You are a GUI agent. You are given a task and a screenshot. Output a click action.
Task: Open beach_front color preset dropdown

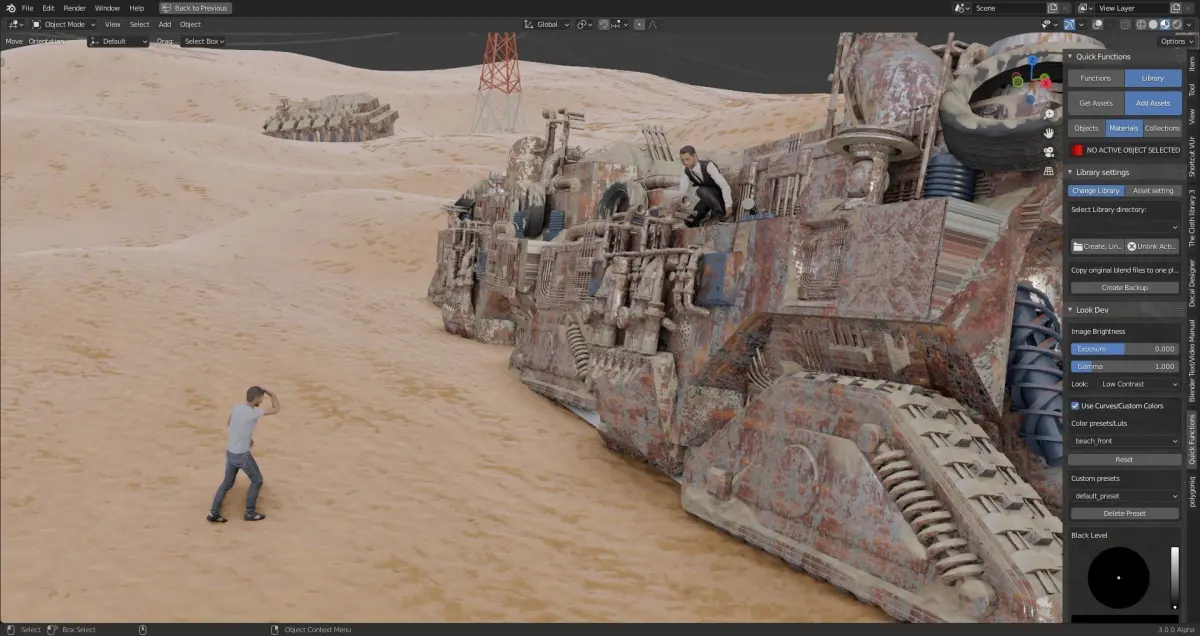[1125, 440]
